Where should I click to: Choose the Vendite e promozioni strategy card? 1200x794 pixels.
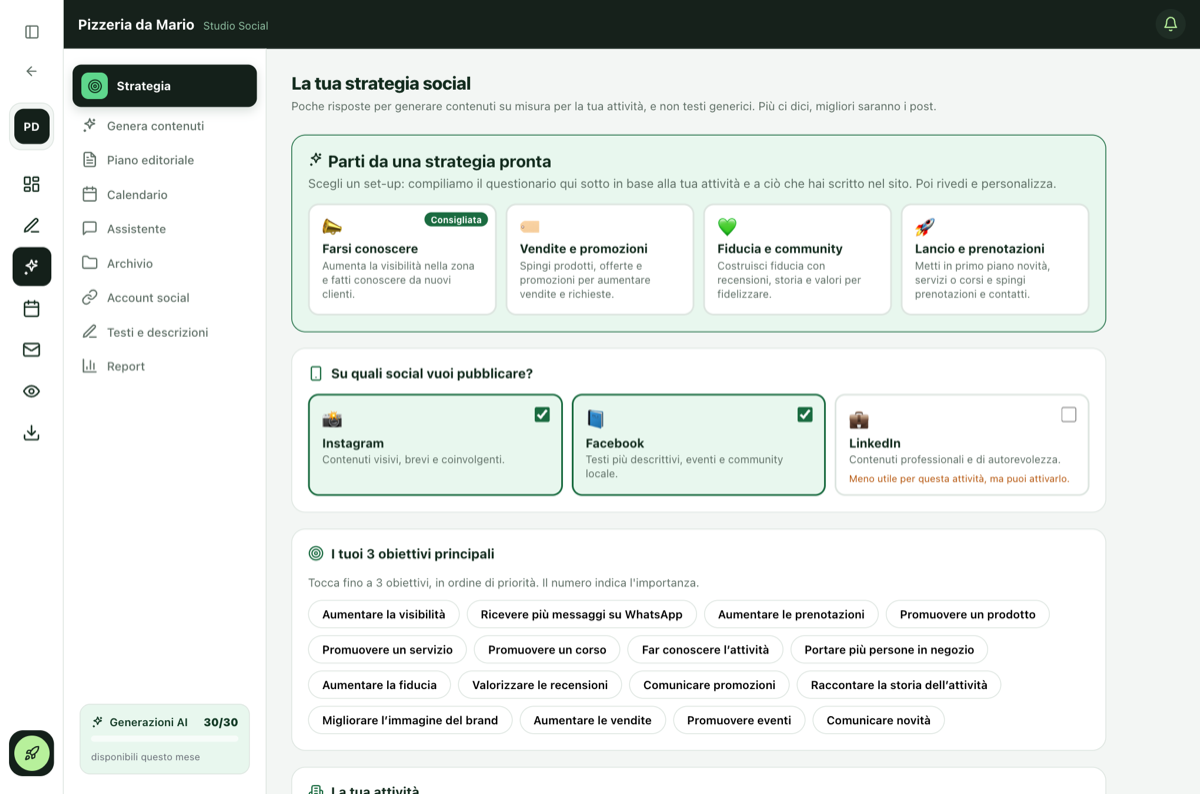(x=600, y=260)
